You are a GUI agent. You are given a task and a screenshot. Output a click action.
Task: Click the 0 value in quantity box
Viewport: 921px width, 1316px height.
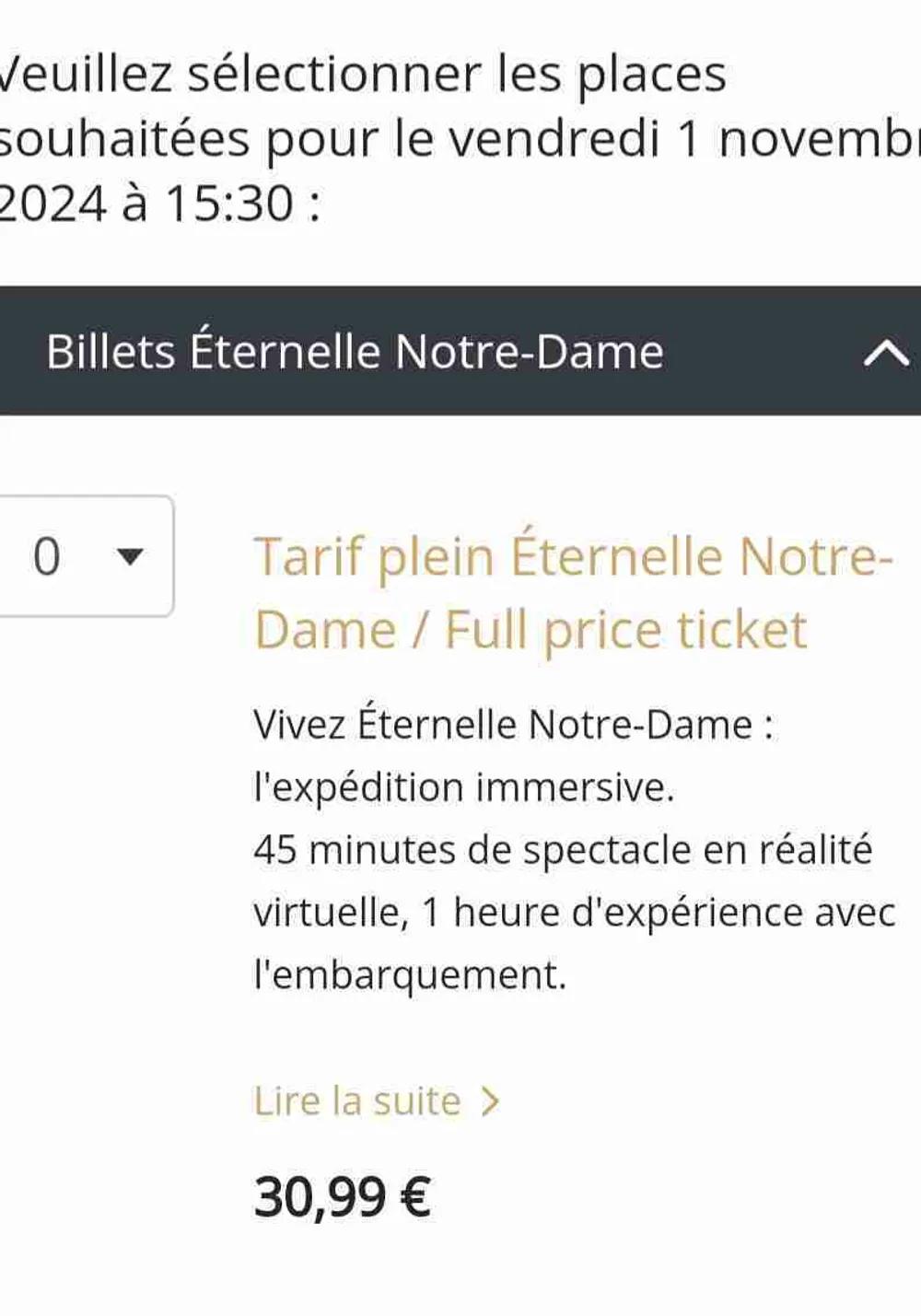[x=46, y=557]
